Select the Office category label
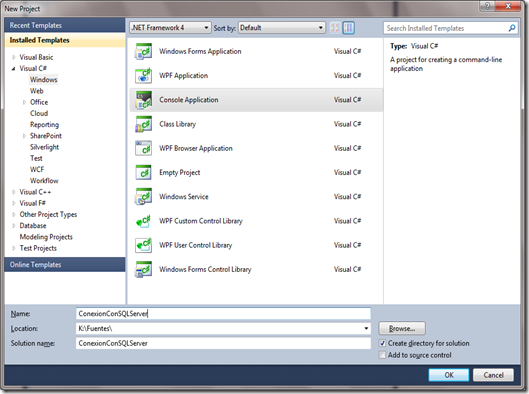 click(x=39, y=102)
